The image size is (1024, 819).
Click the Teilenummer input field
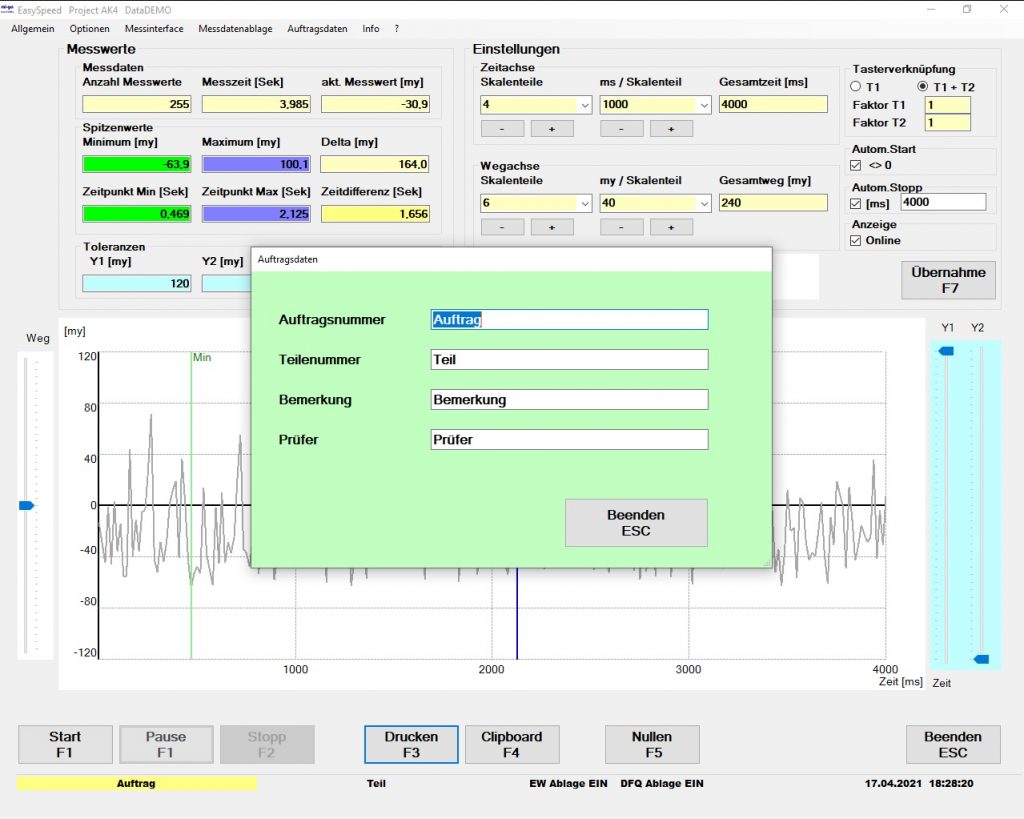[x=568, y=360]
